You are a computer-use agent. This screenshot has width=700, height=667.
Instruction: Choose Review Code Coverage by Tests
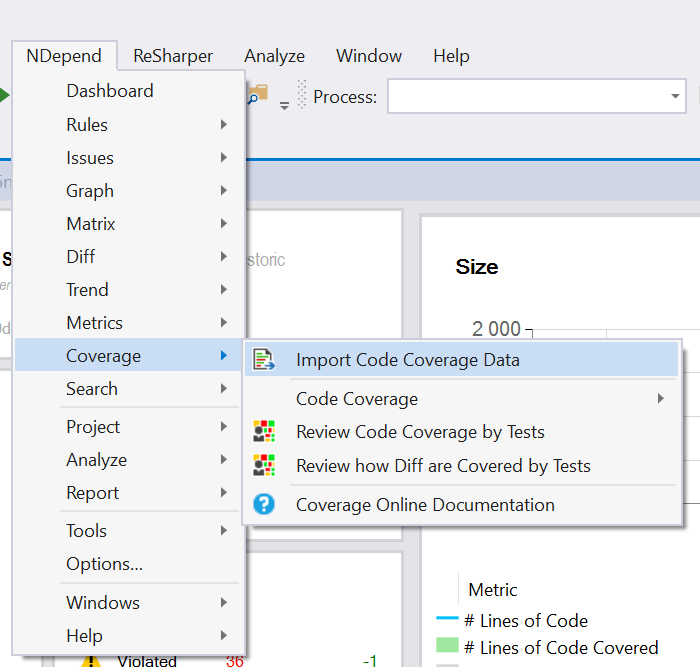point(462,432)
